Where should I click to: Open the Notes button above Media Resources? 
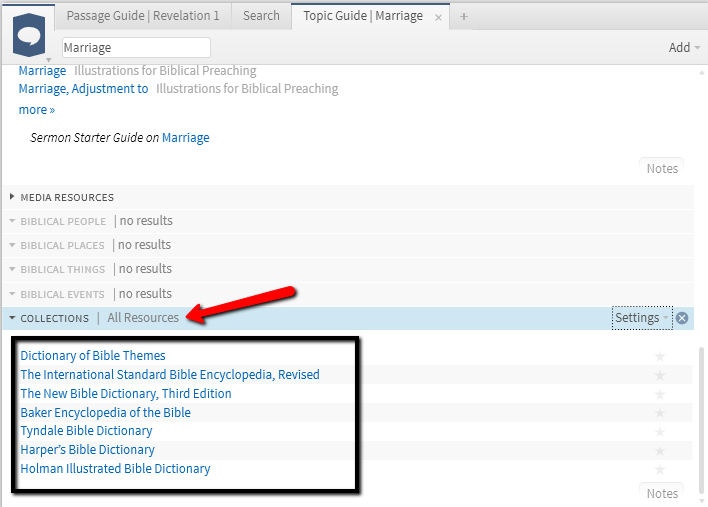click(x=661, y=168)
